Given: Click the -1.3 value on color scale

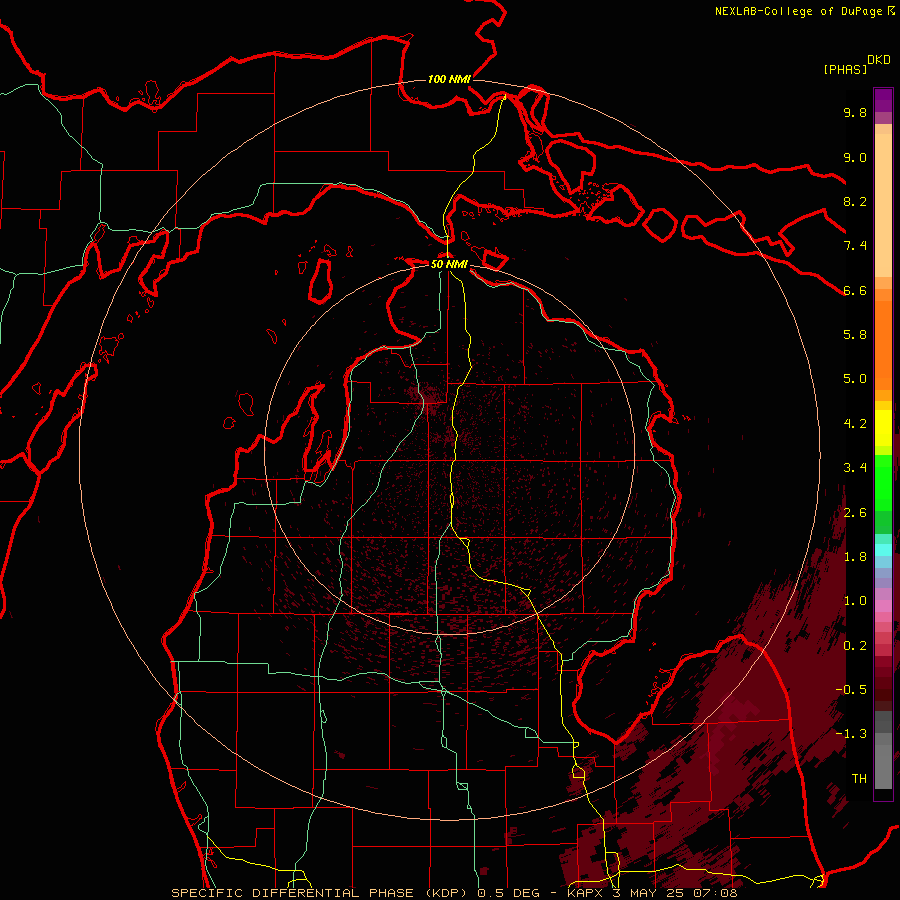Looking at the screenshot, I should click(x=851, y=734).
